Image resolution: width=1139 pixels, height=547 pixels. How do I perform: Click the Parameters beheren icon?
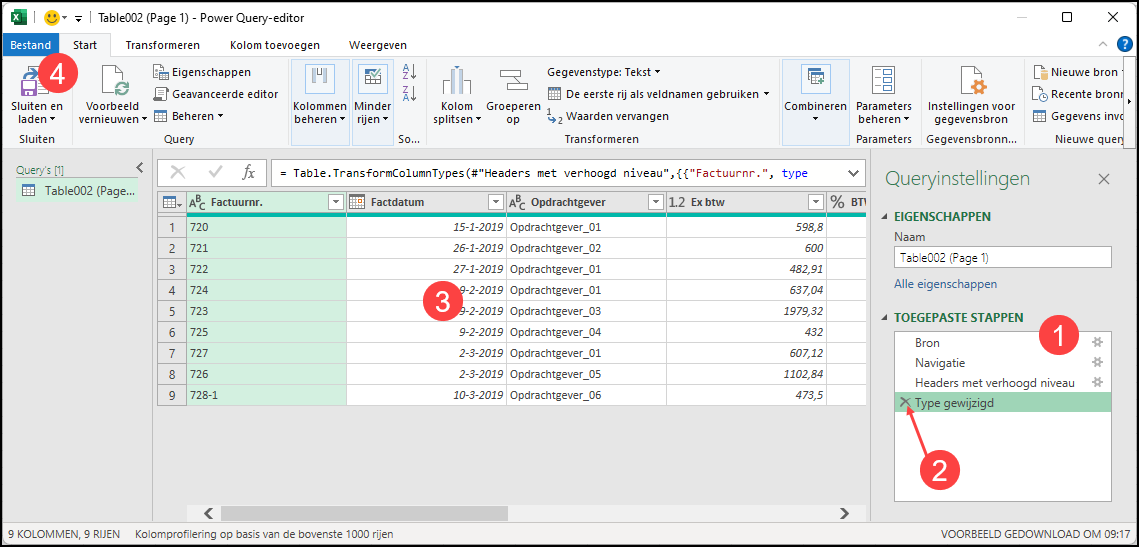(883, 81)
